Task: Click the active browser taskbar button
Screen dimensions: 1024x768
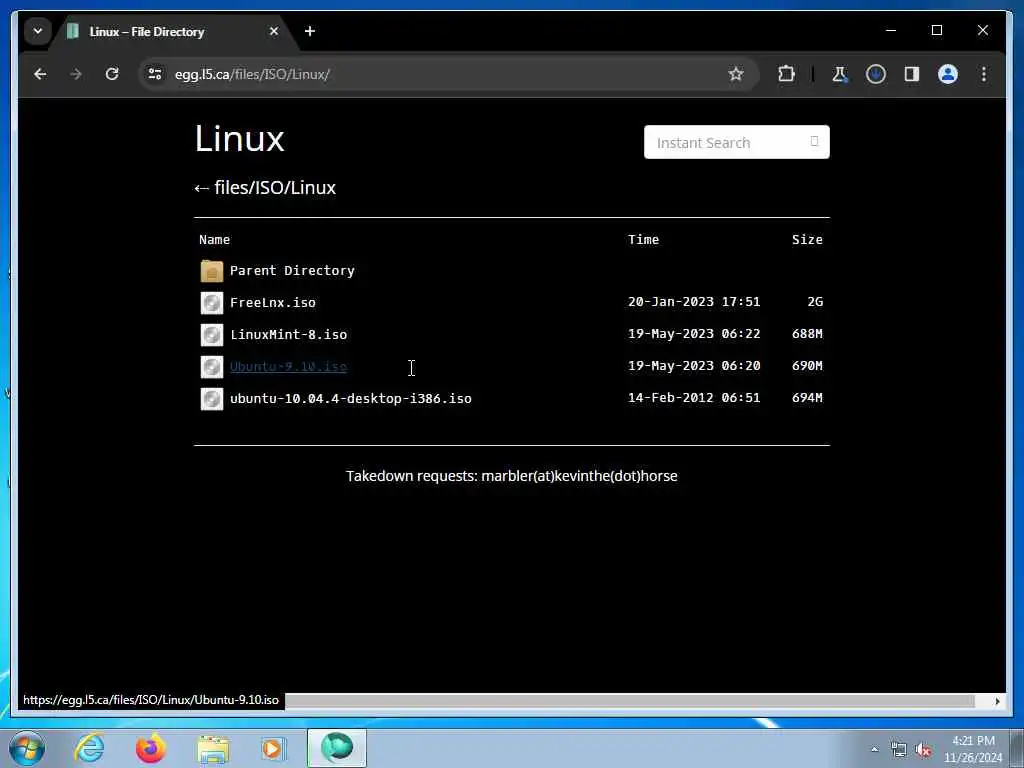Action: pos(337,748)
